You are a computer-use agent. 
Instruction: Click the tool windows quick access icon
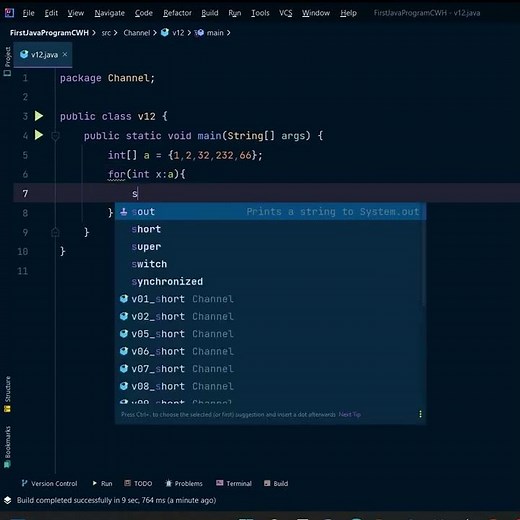click(8, 500)
